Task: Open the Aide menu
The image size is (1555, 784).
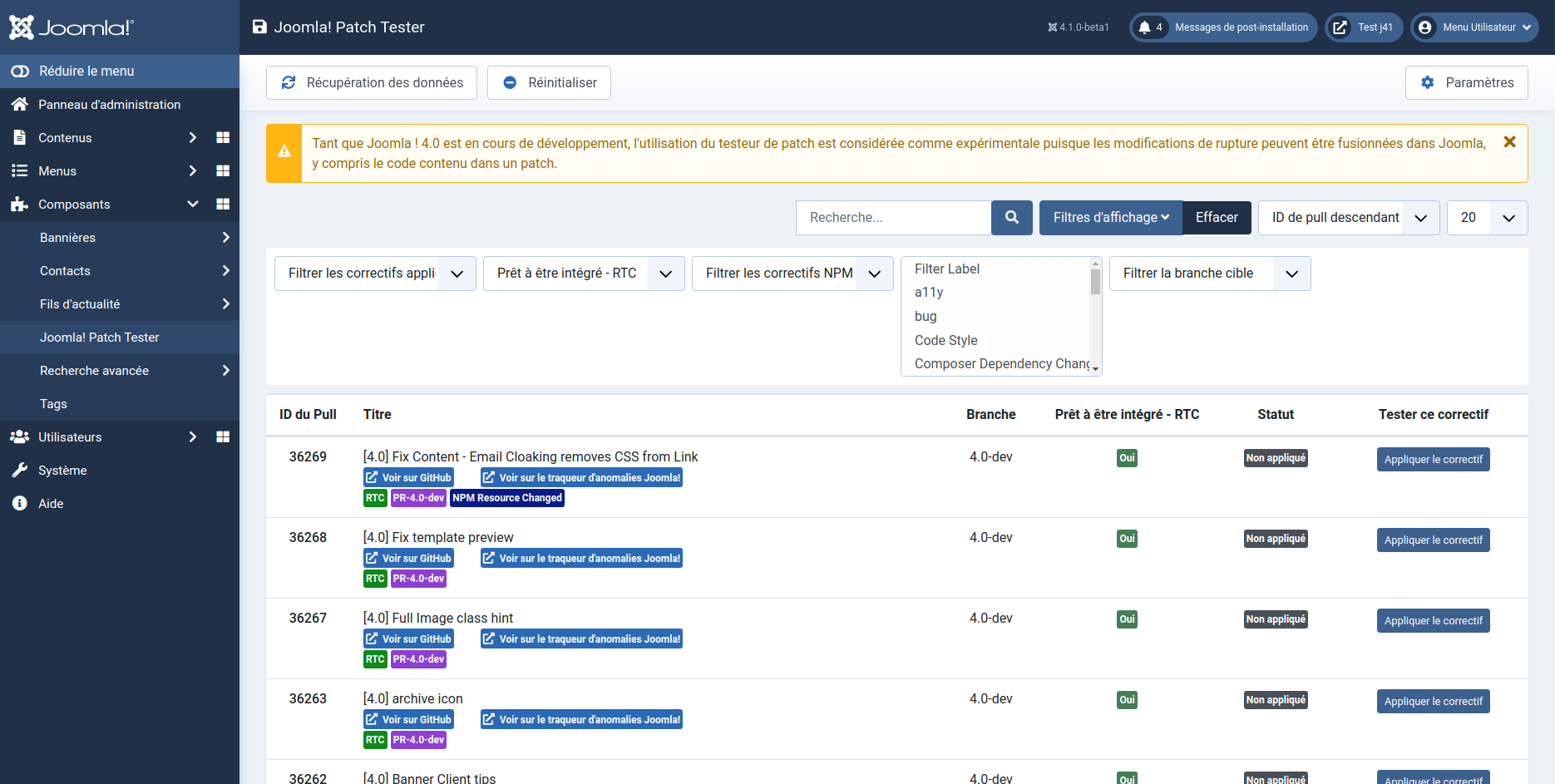Action: click(x=120, y=504)
